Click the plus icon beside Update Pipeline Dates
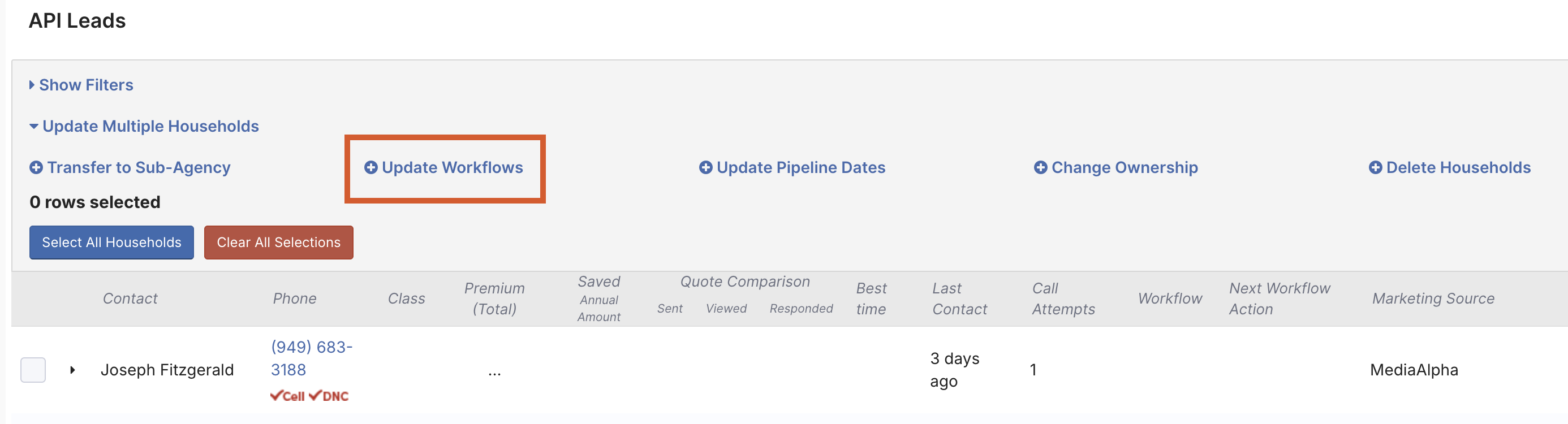 pyautogui.click(x=705, y=167)
